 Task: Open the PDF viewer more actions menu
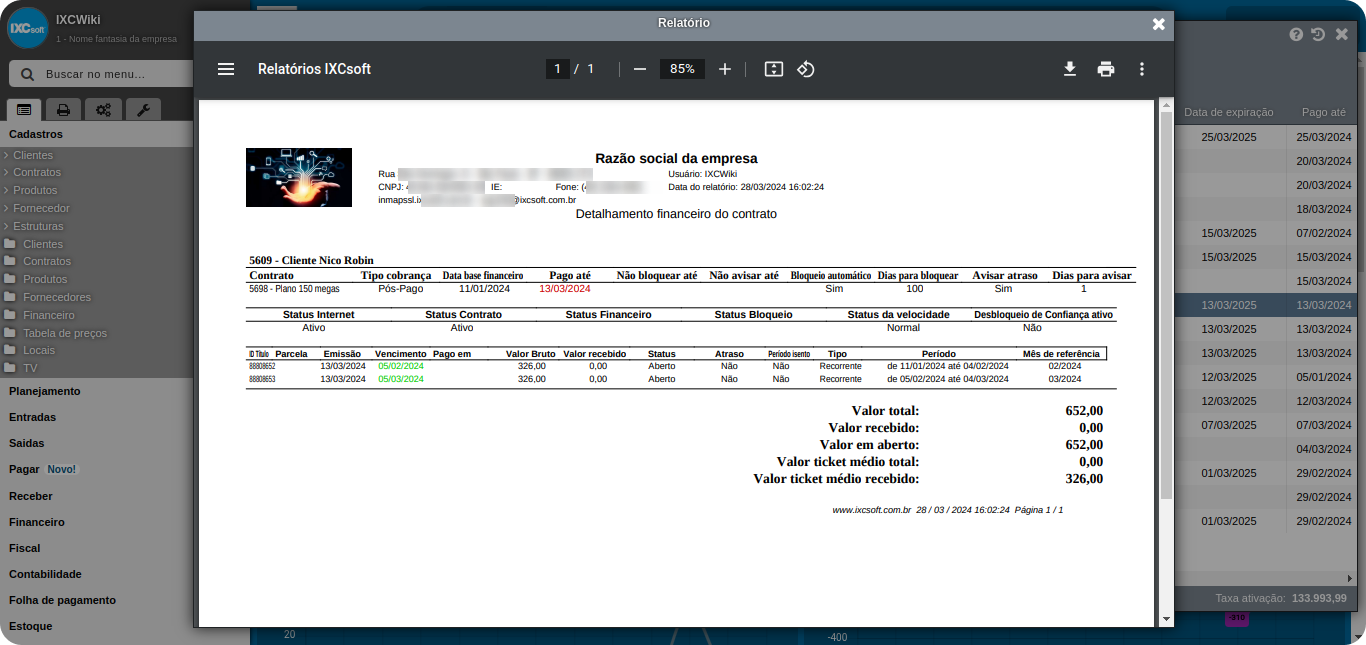[x=1141, y=69]
